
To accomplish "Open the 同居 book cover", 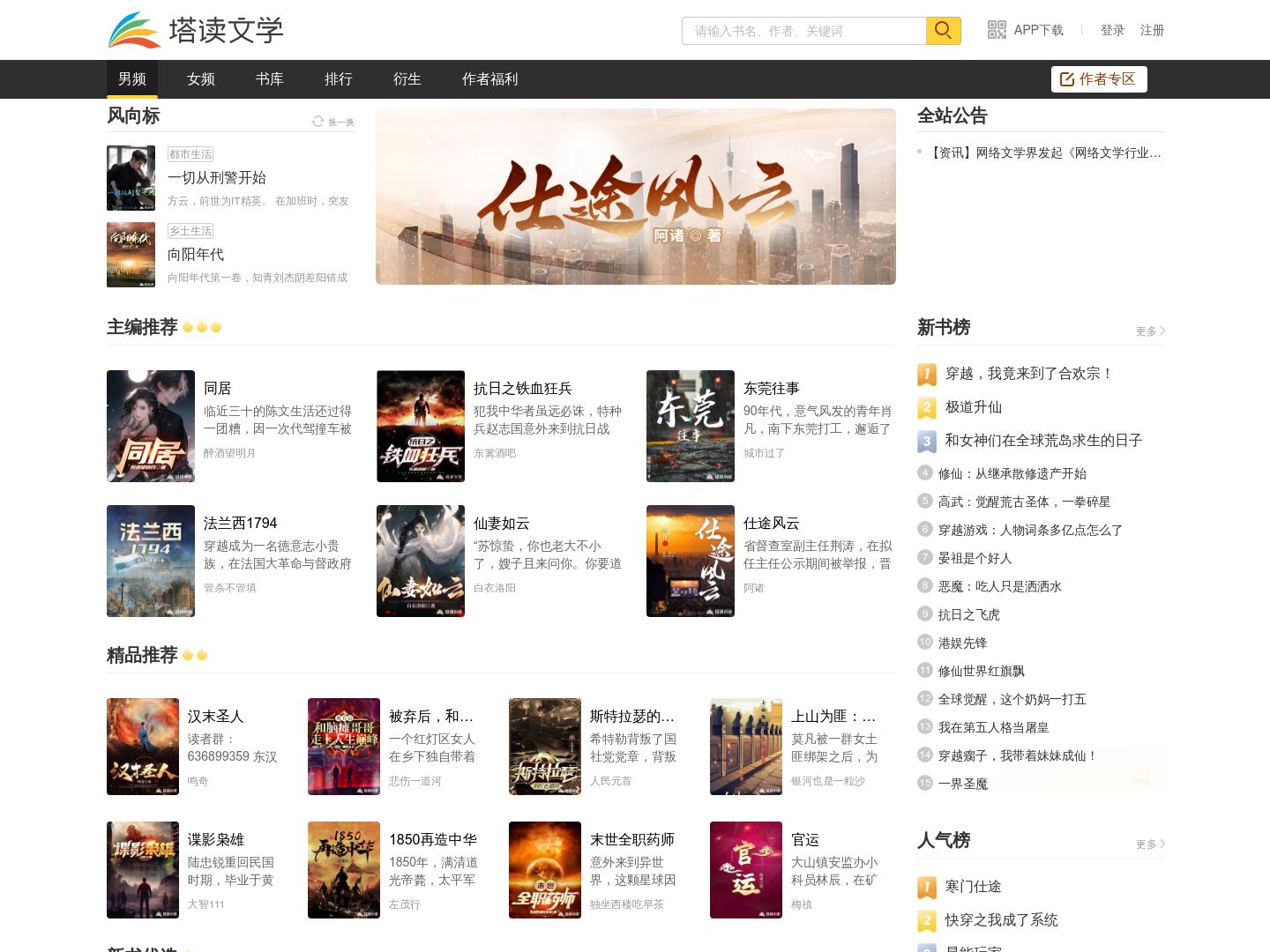I will (x=151, y=427).
